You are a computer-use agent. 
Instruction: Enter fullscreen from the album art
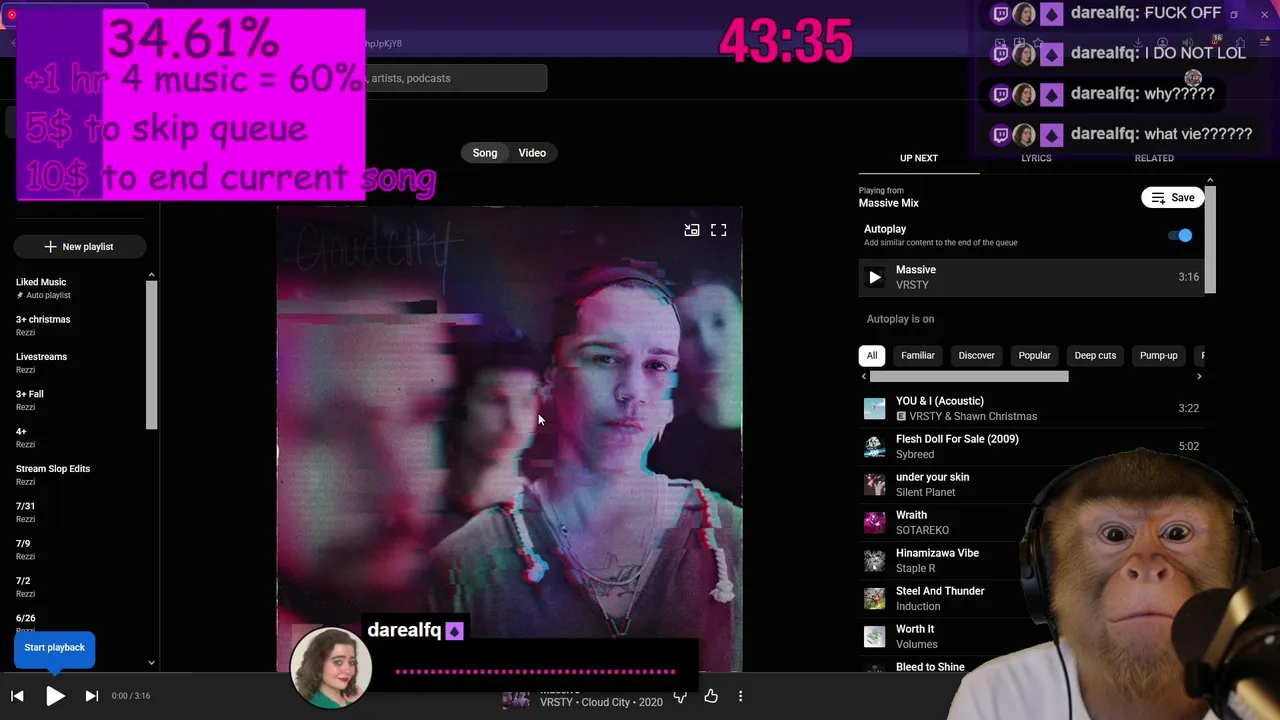pos(718,230)
